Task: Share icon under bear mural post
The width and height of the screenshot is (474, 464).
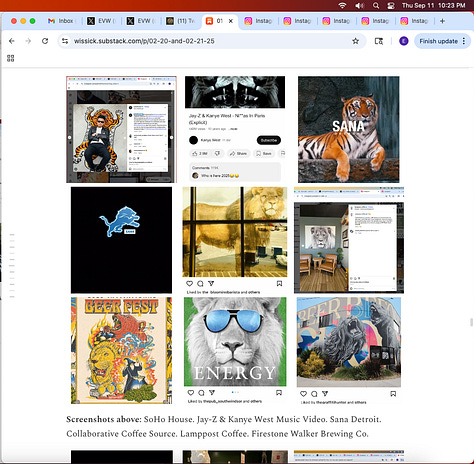Action: coord(325,394)
